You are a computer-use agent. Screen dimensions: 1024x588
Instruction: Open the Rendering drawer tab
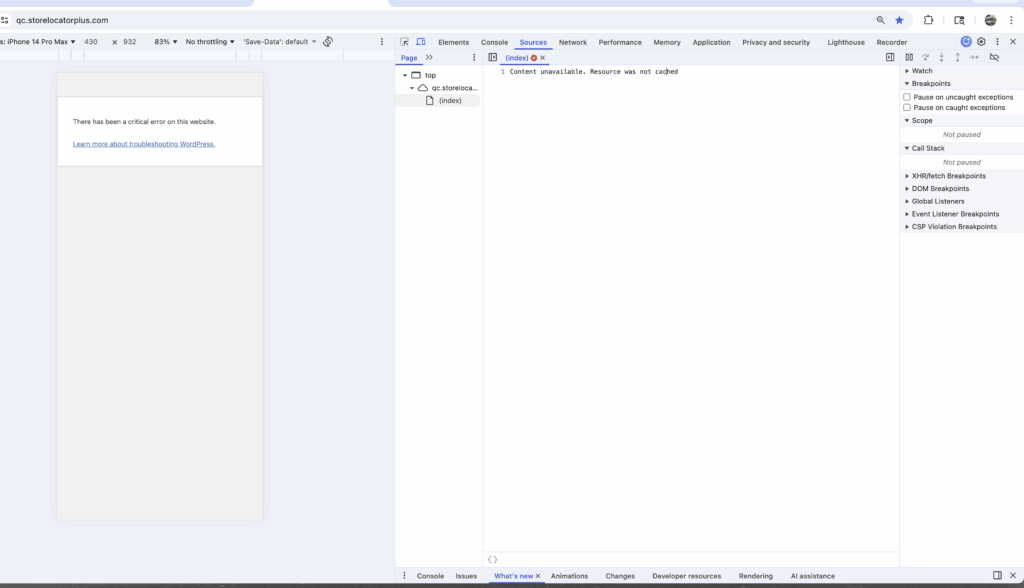tap(755, 576)
